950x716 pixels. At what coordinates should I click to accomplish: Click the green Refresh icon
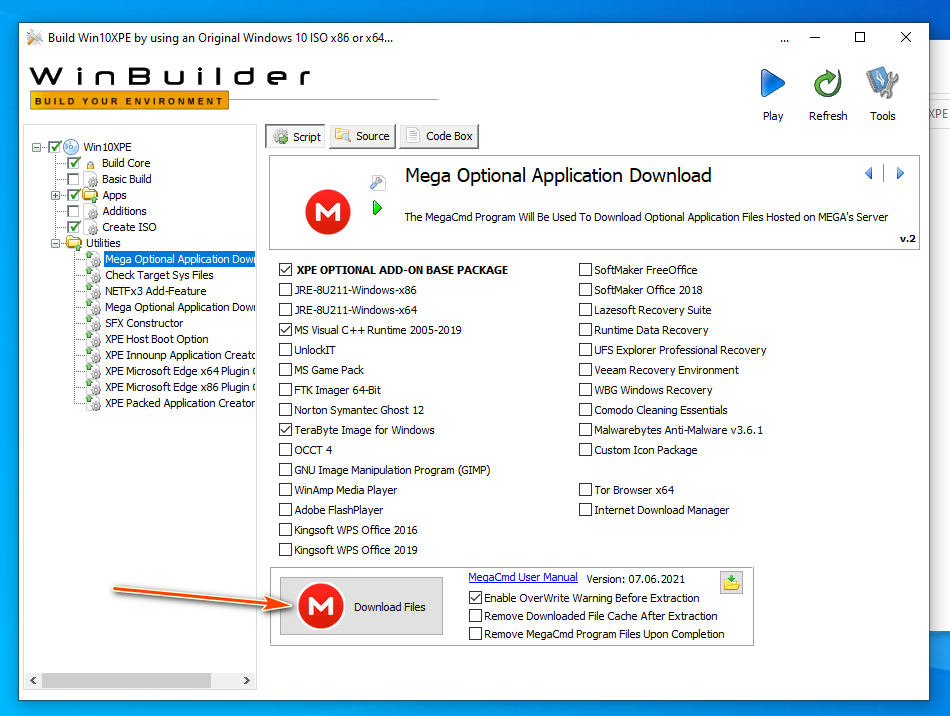(828, 83)
